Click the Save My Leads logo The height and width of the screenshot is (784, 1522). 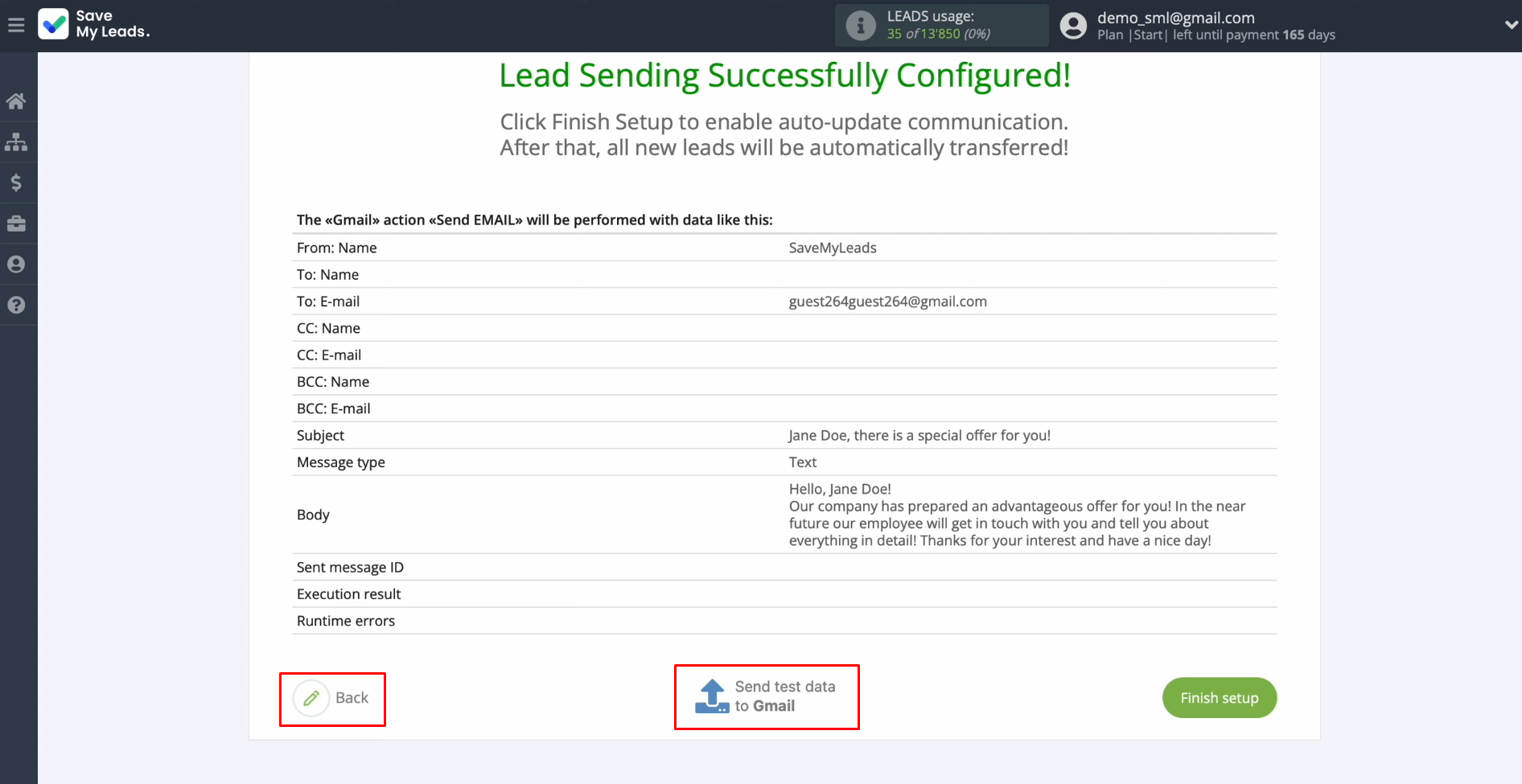click(x=94, y=24)
